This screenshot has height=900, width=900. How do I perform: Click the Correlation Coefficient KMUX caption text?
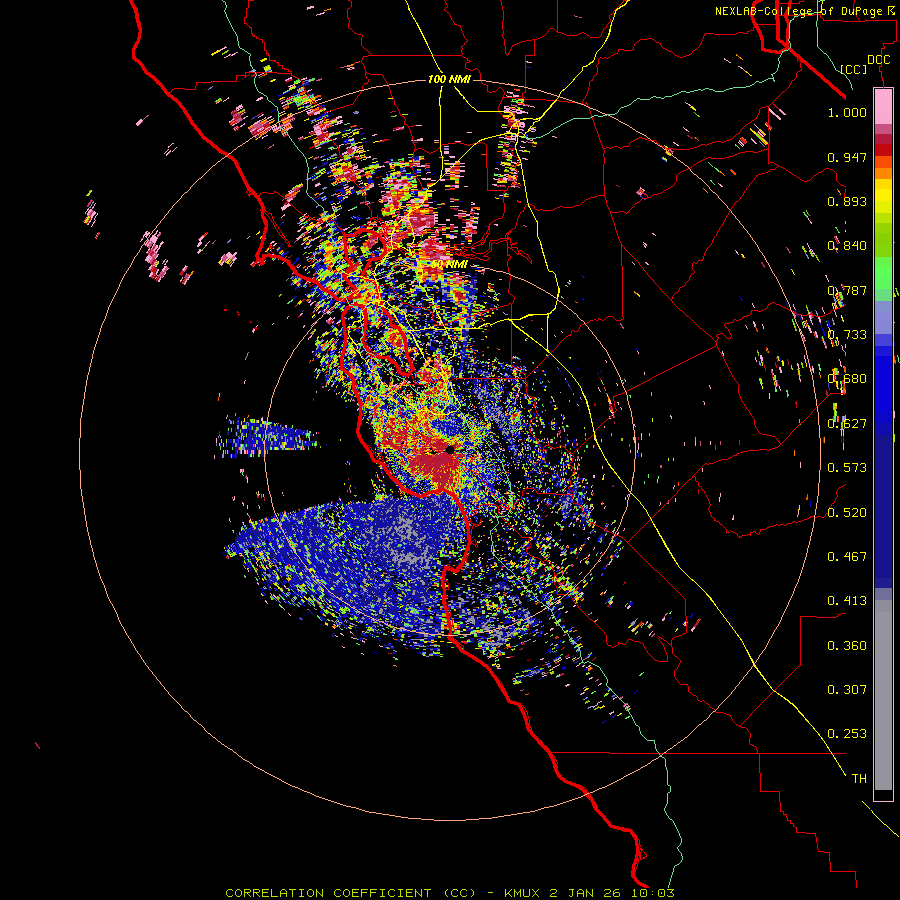click(x=449, y=893)
